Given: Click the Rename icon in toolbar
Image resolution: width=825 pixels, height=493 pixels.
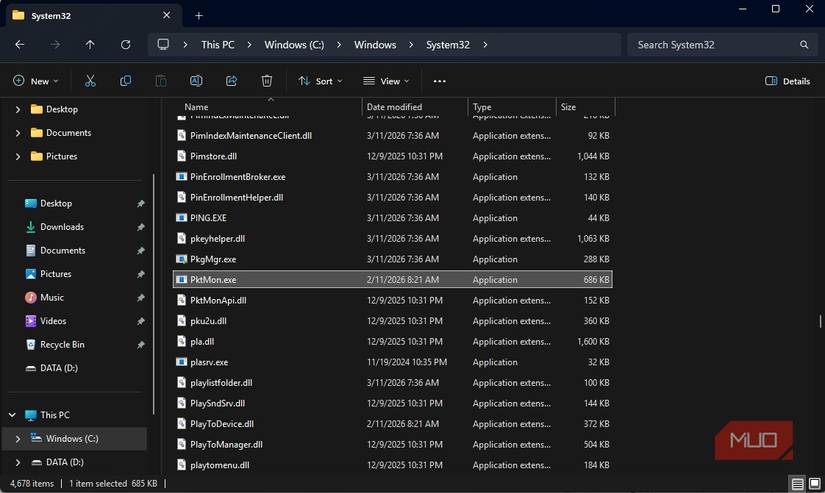Looking at the screenshot, I should coord(196,81).
